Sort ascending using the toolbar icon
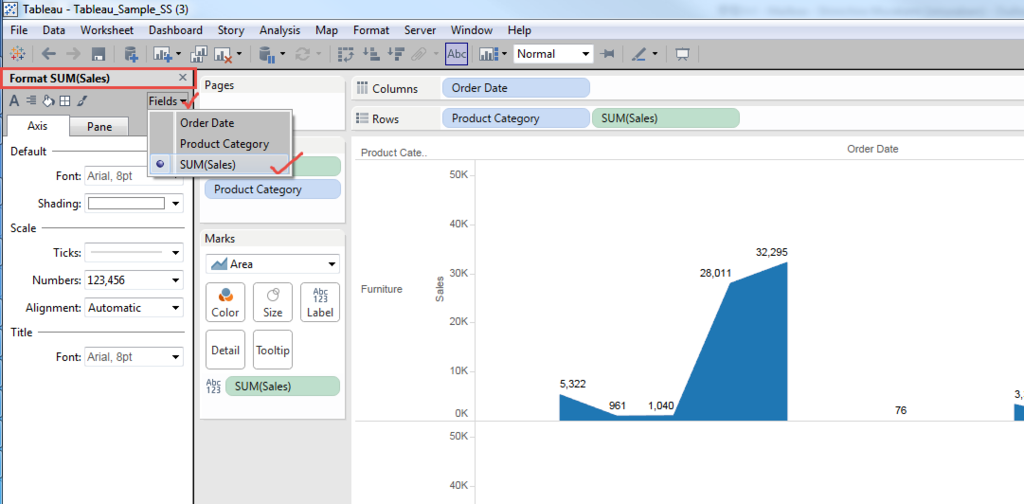Image resolution: width=1024 pixels, height=504 pixels. 371,55
